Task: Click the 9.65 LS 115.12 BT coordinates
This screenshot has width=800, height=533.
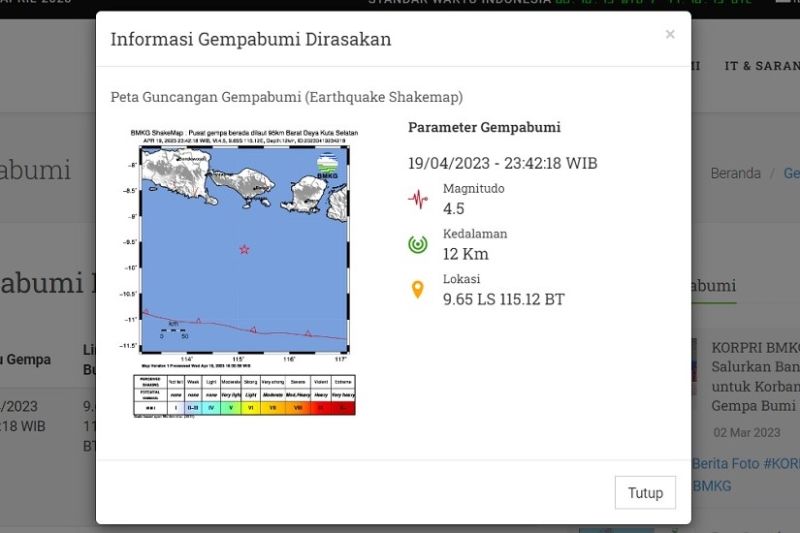Action: tap(503, 299)
